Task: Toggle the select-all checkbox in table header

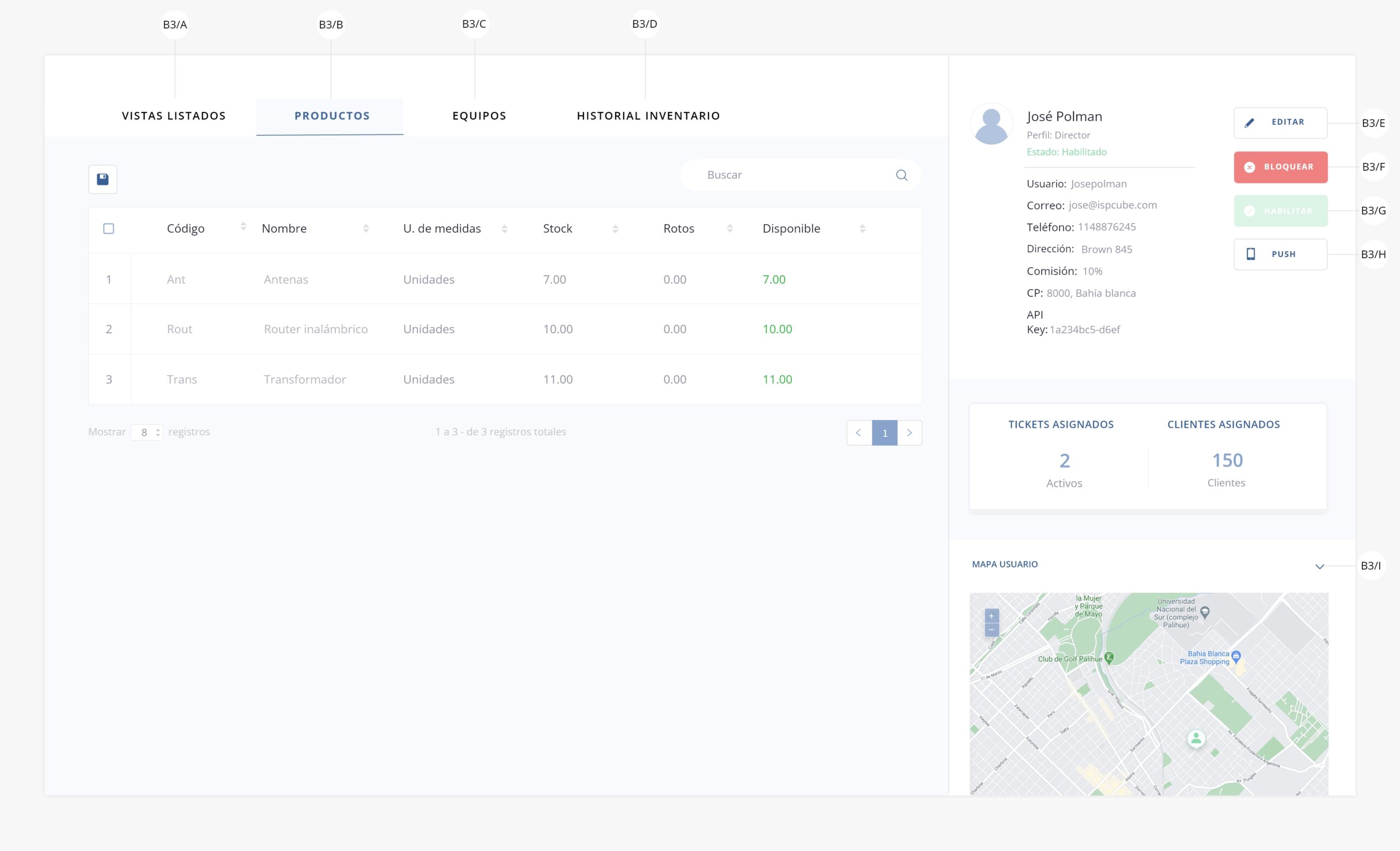Action: (108, 229)
